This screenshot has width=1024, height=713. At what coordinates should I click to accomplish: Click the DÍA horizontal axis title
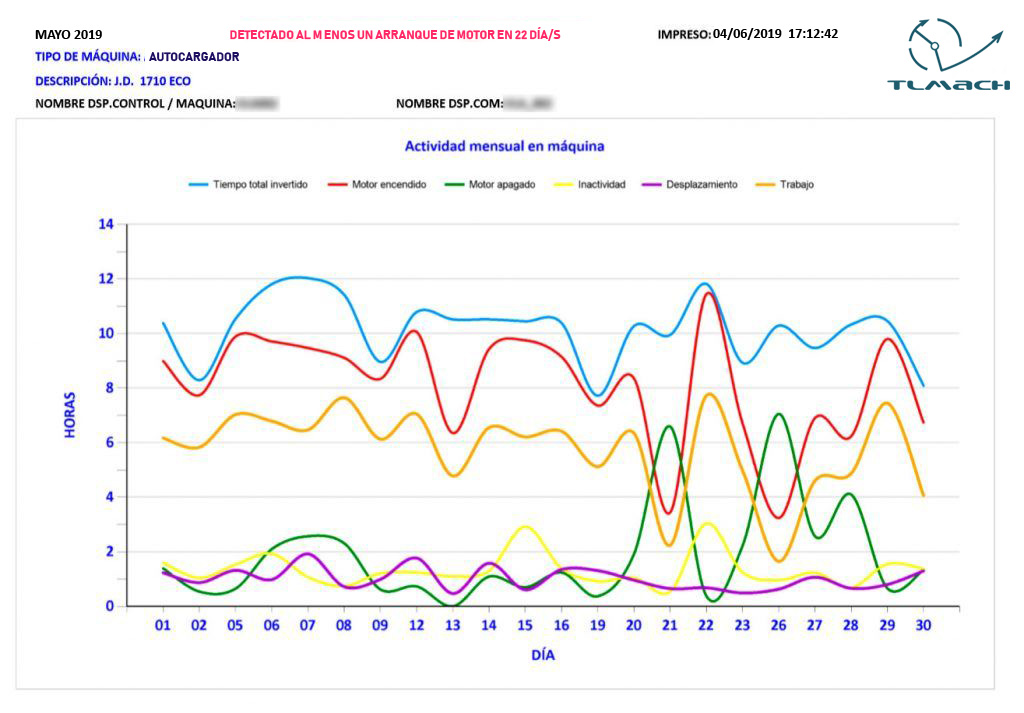[542, 656]
